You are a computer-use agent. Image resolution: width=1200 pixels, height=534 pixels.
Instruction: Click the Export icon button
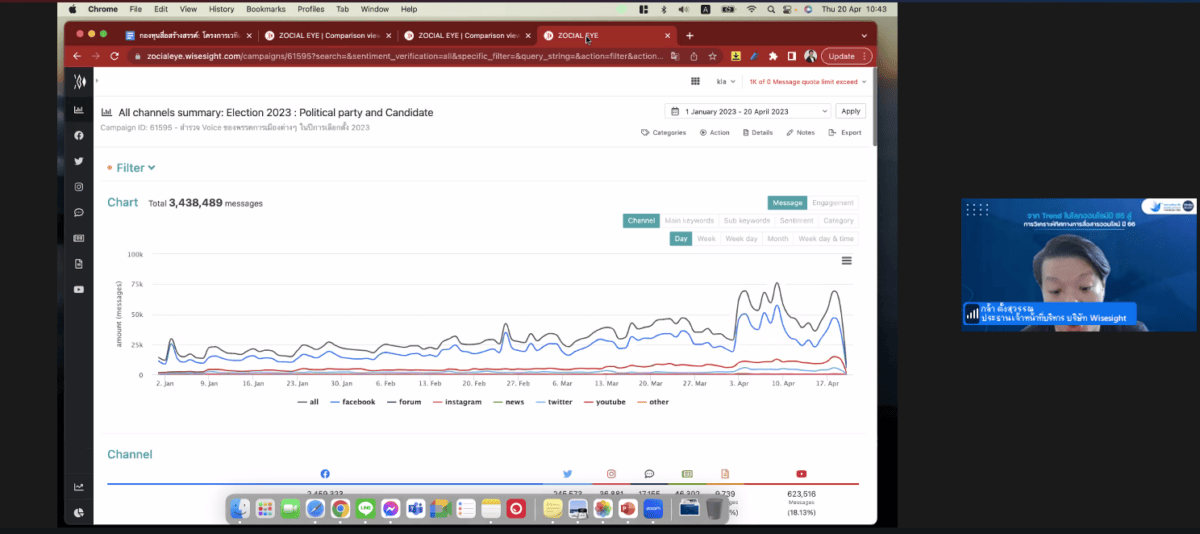(845, 133)
